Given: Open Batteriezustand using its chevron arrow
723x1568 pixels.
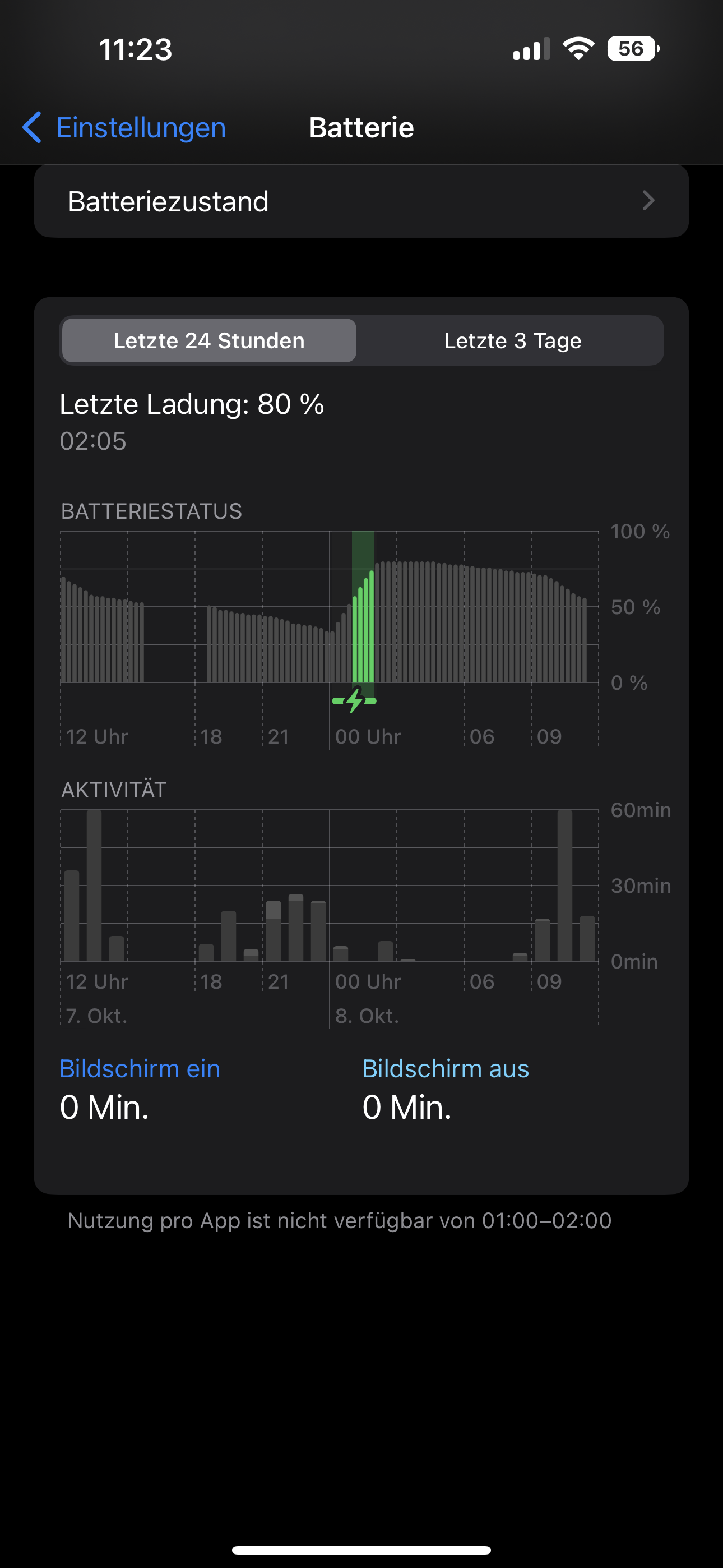Looking at the screenshot, I should pyautogui.click(x=648, y=200).
